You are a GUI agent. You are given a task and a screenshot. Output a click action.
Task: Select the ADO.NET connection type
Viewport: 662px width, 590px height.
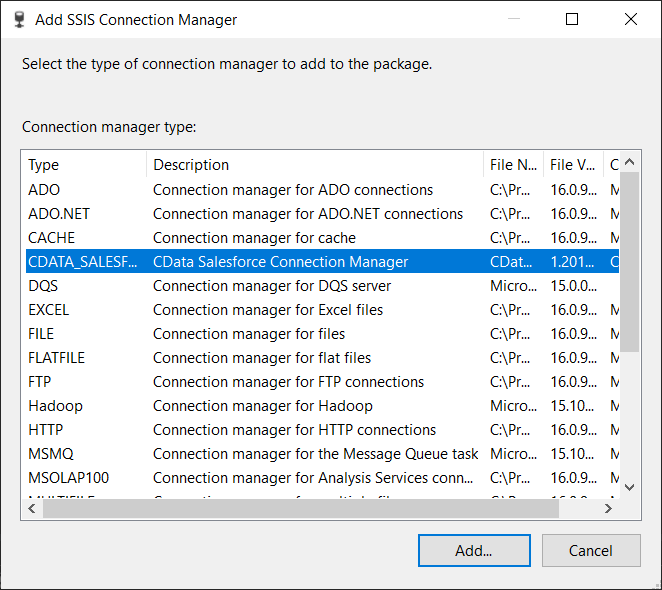[57, 214]
